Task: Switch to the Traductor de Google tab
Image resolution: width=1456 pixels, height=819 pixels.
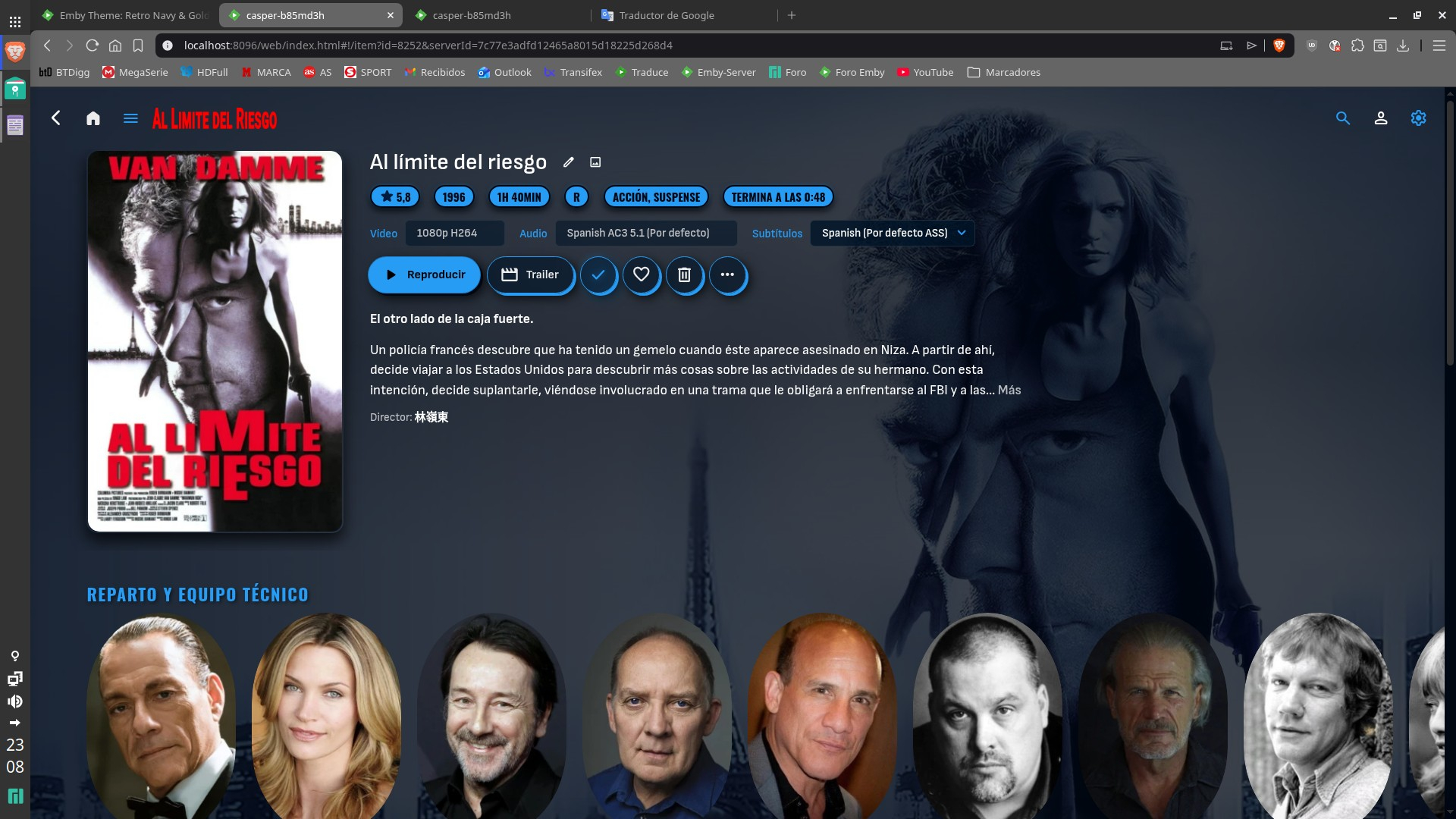Action: click(666, 15)
